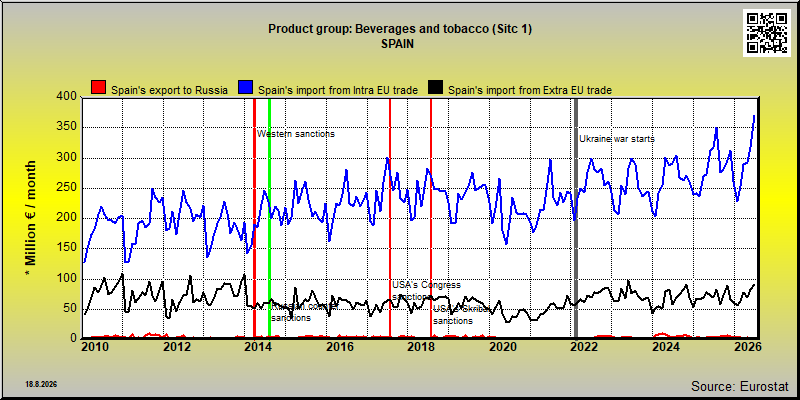Click the gray Ukraine war vertical marker line

click(x=576, y=217)
